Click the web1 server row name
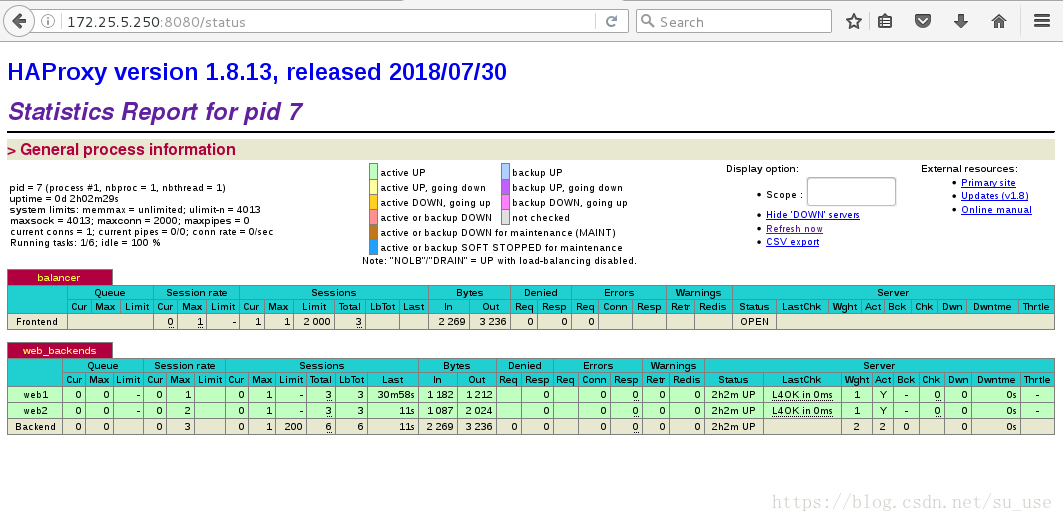 click(x=35, y=395)
